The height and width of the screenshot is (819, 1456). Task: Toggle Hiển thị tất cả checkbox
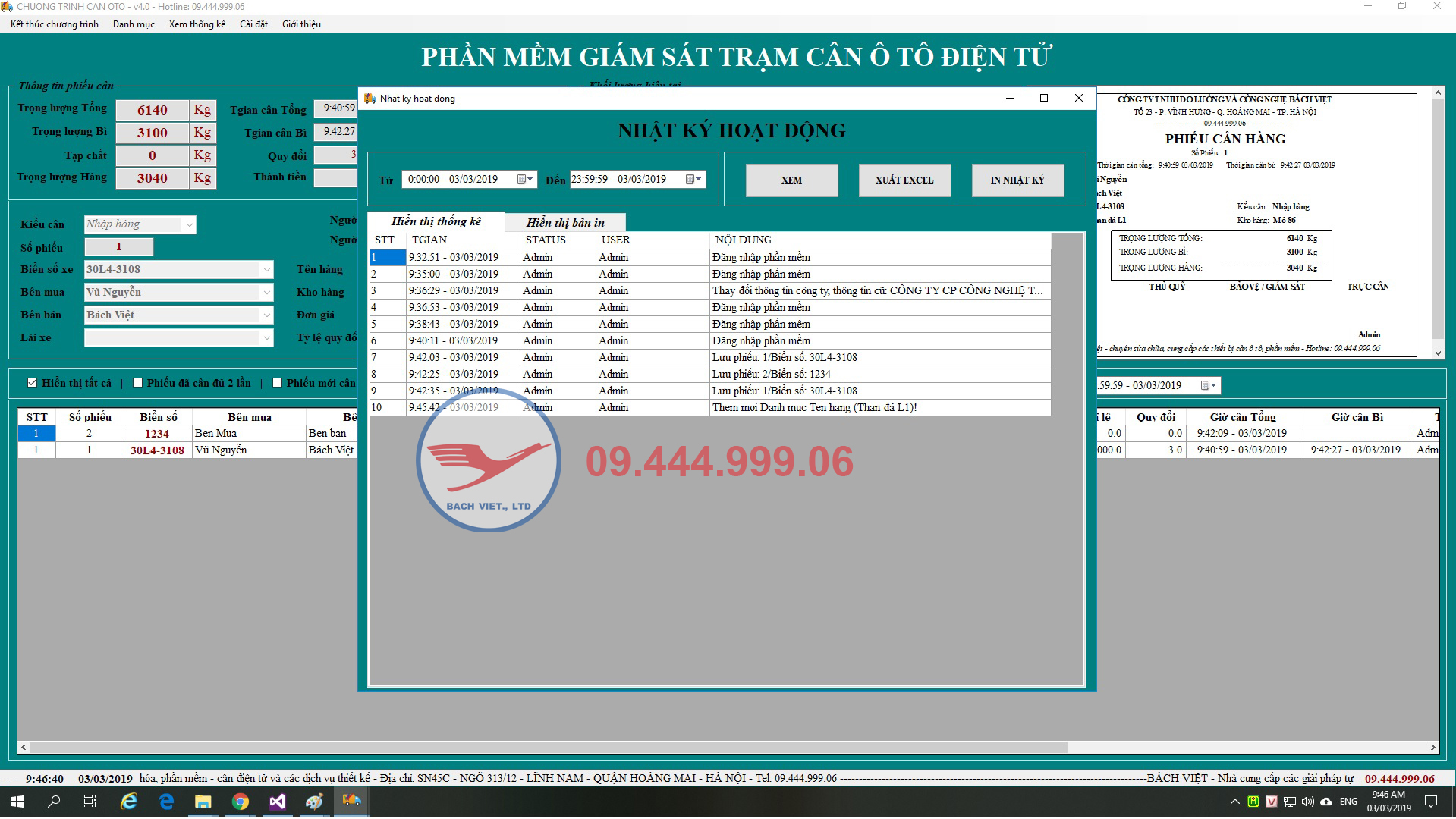pos(32,383)
